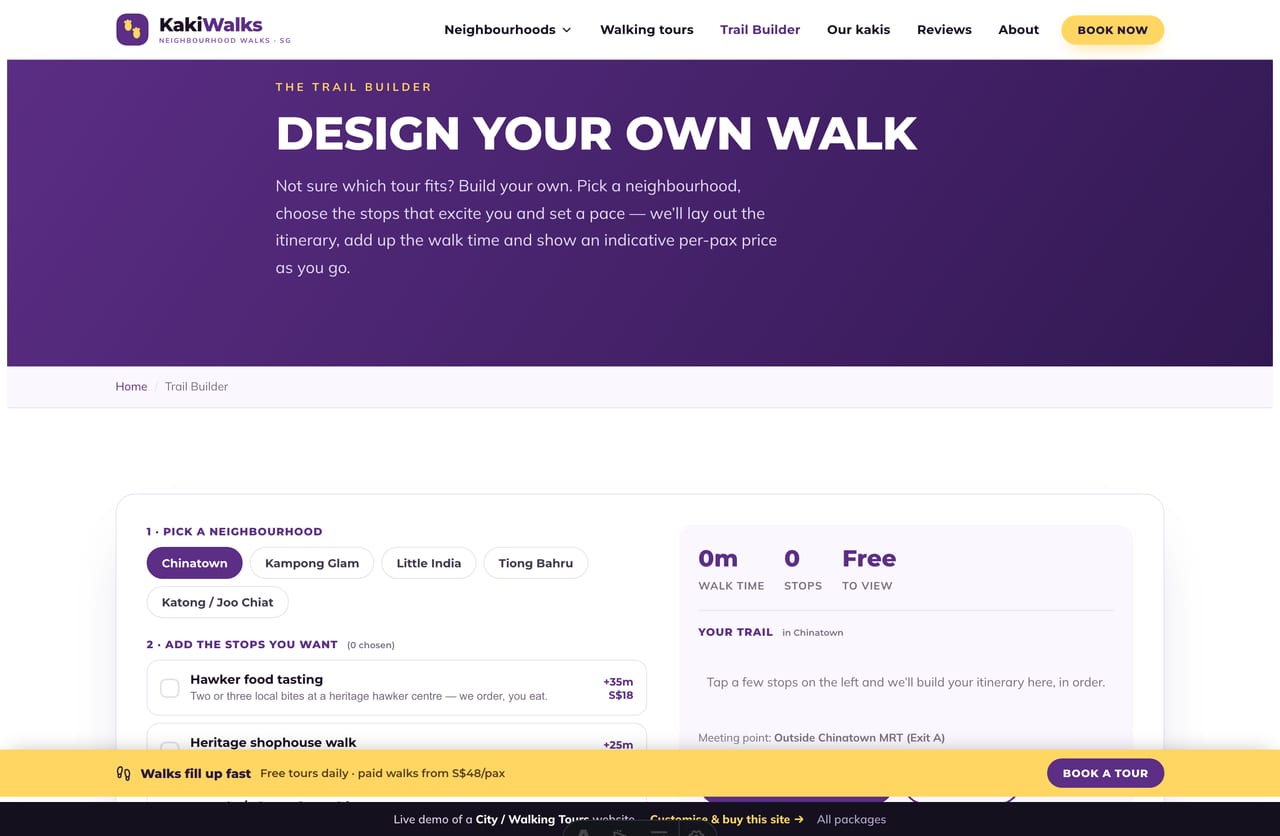Choose Katong / Joo Chiat neighbourhood

tap(217, 602)
